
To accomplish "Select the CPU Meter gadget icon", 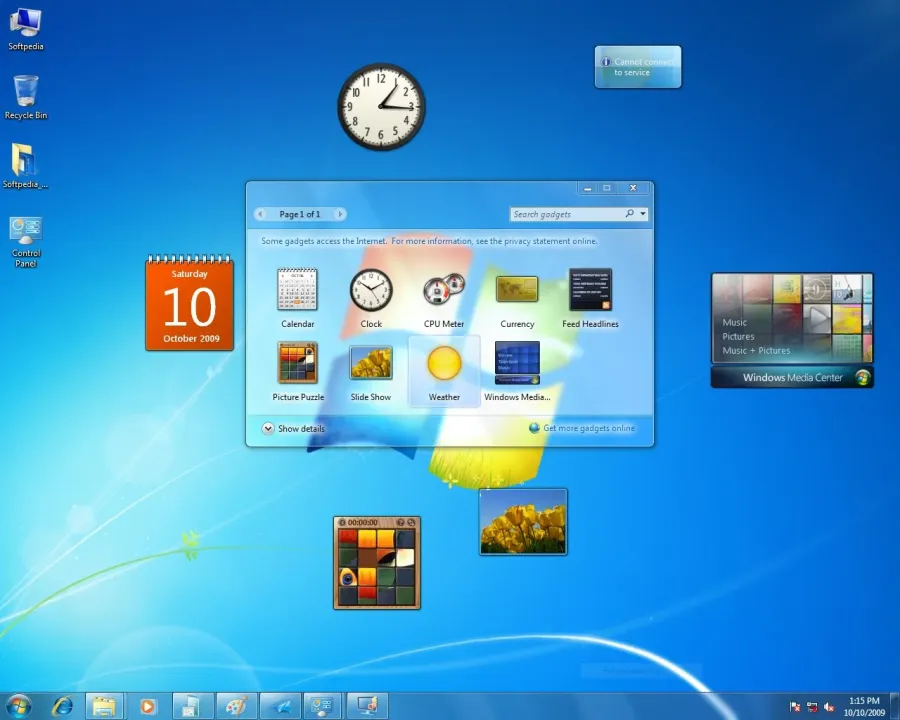I will (444, 290).
